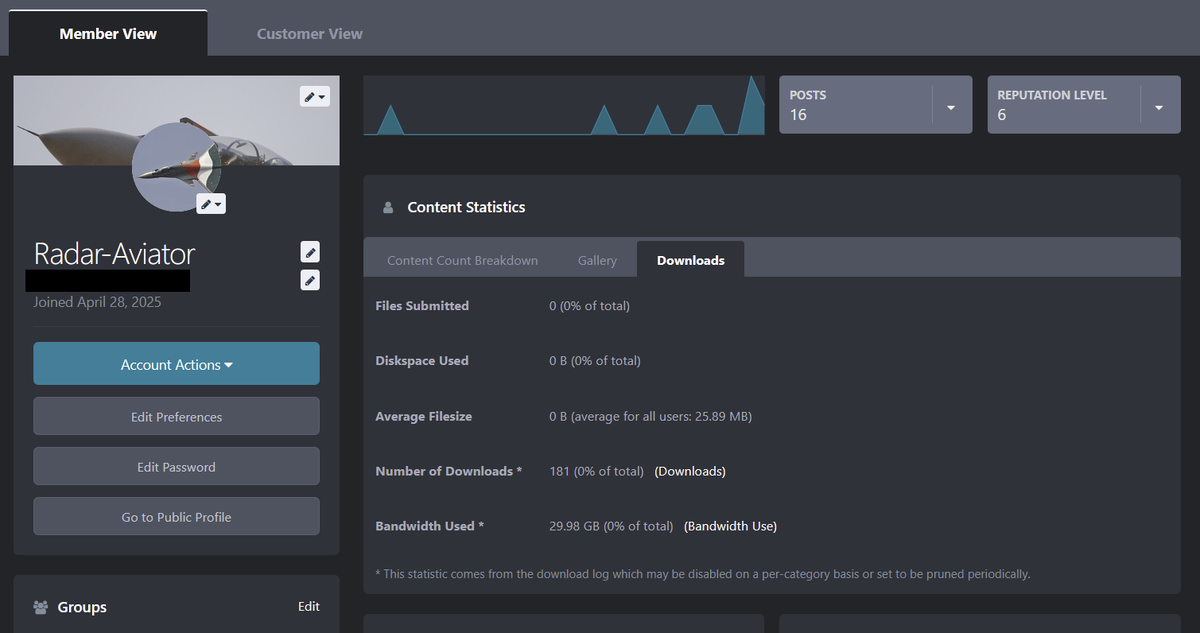Click the Groups panel heading
This screenshot has height=633, width=1200.
tap(82, 607)
